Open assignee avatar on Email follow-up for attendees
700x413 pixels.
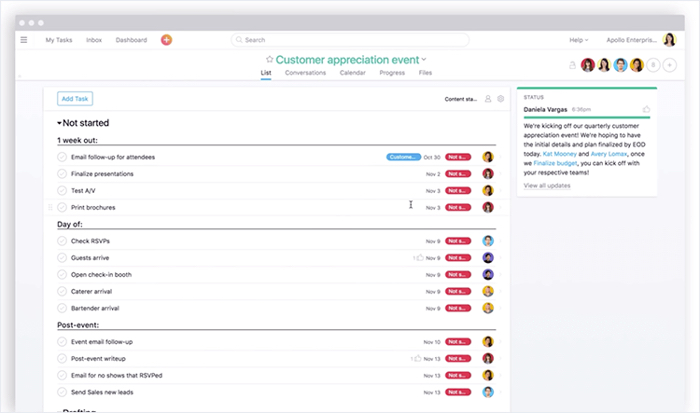coord(488,157)
